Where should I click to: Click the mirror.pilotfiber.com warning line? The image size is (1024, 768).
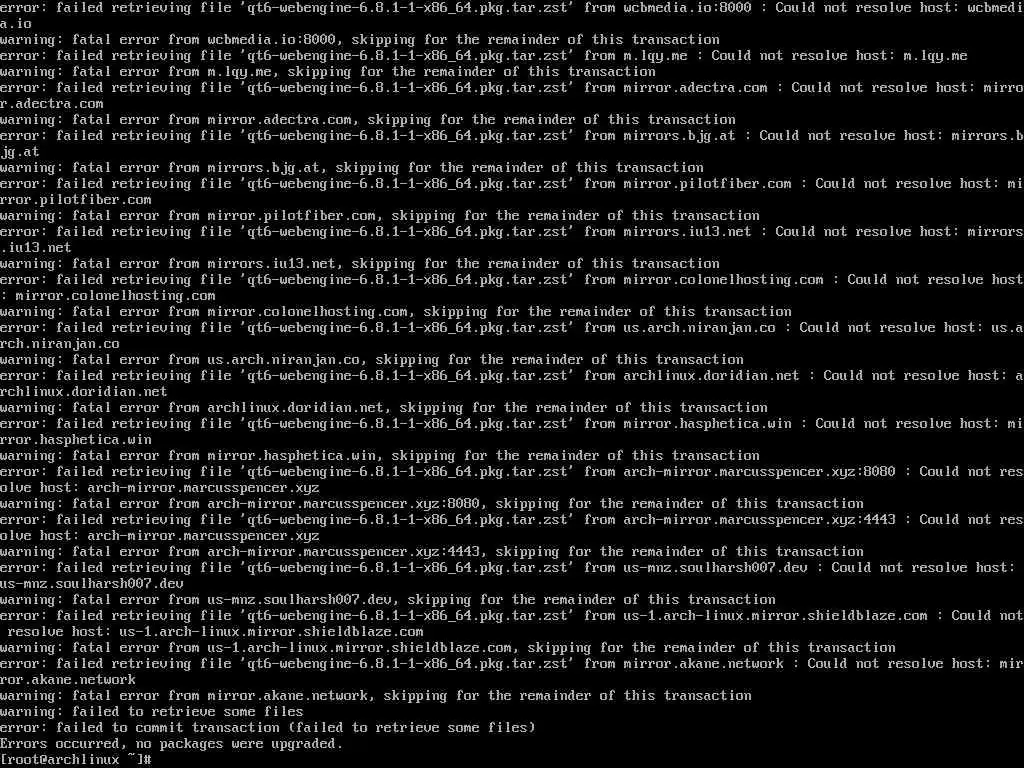click(379, 215)
